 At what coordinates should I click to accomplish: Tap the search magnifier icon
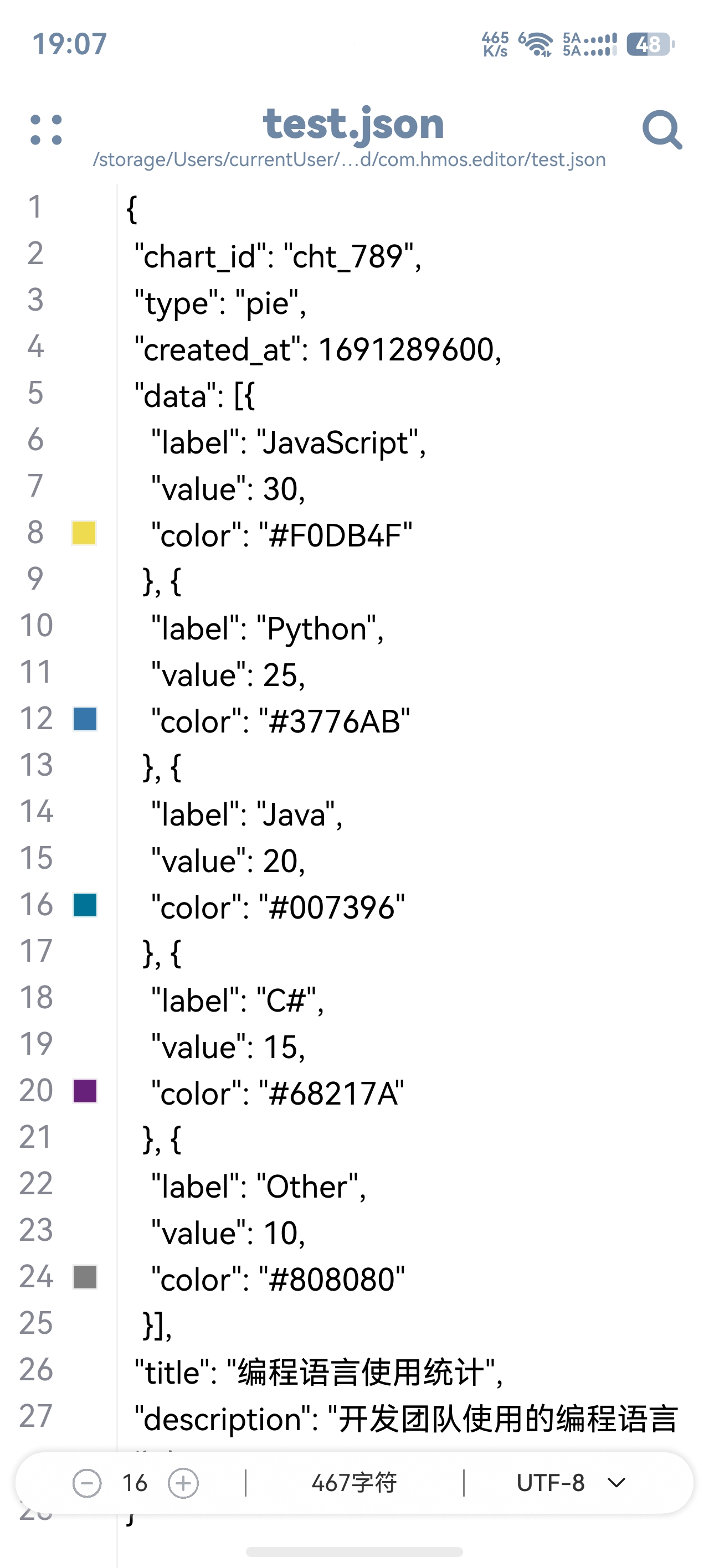tap(662, 130)
